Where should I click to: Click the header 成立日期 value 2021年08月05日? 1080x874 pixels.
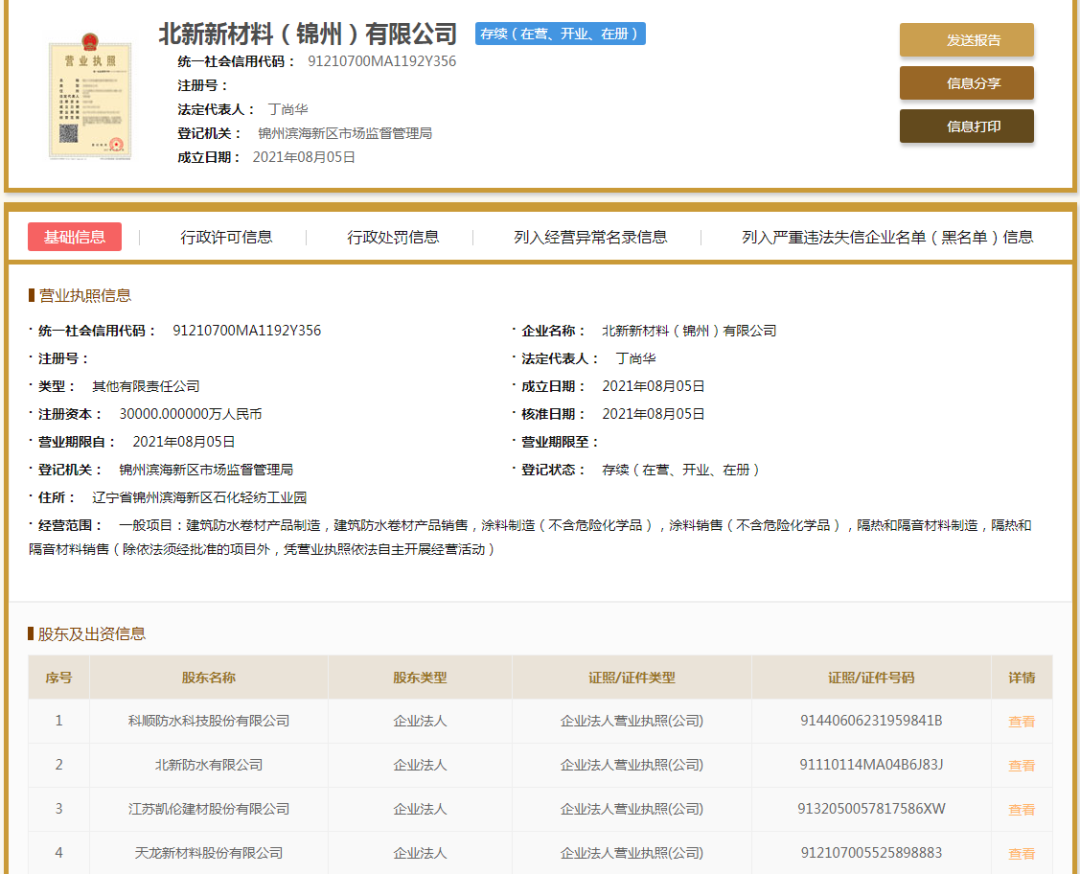(x=304, y=157)
